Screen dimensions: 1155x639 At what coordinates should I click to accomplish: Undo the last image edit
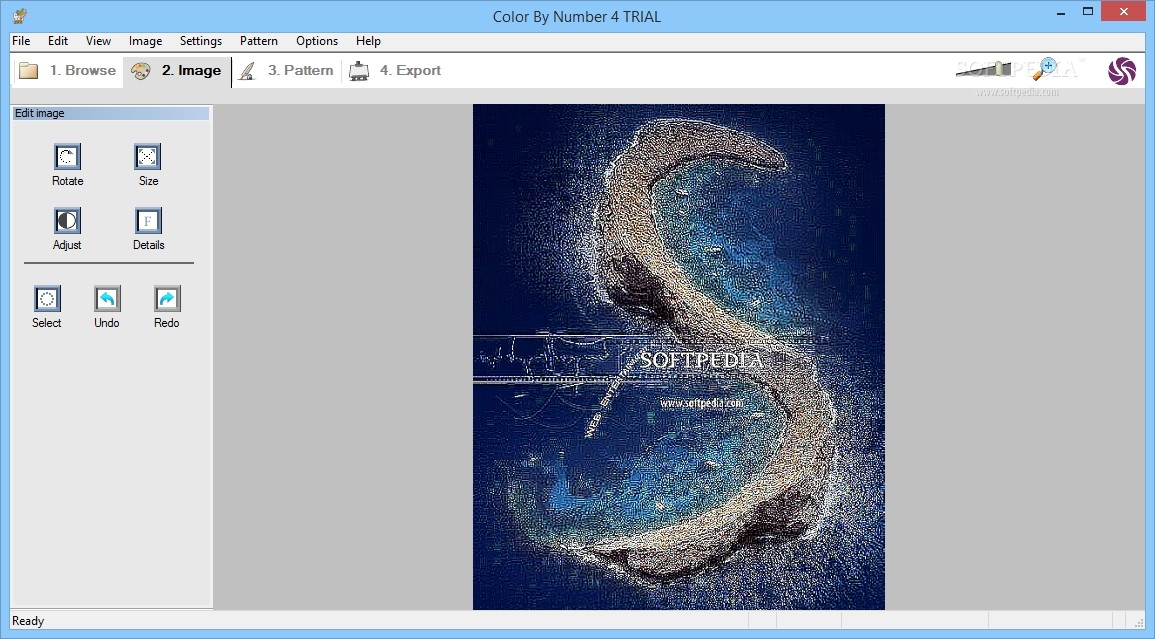[107, 299]
